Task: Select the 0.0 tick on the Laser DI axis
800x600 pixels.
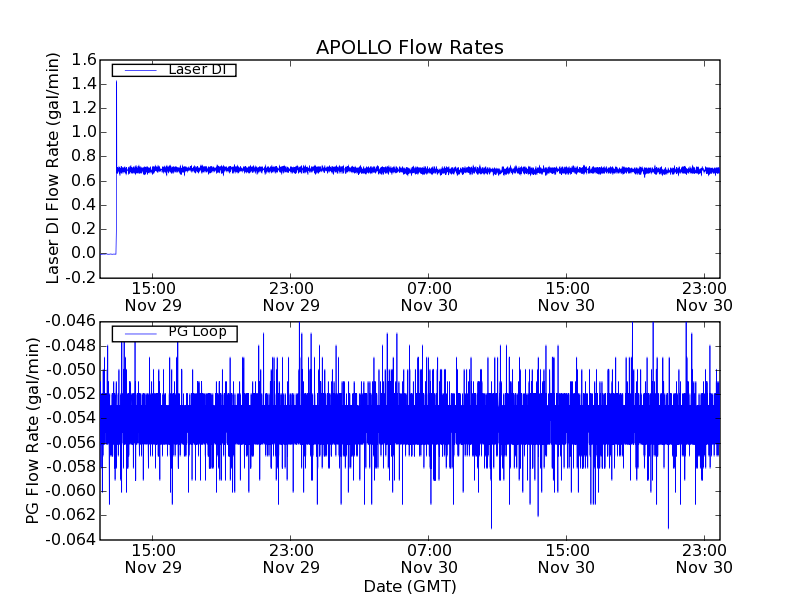Action: (x=83, y=253)
